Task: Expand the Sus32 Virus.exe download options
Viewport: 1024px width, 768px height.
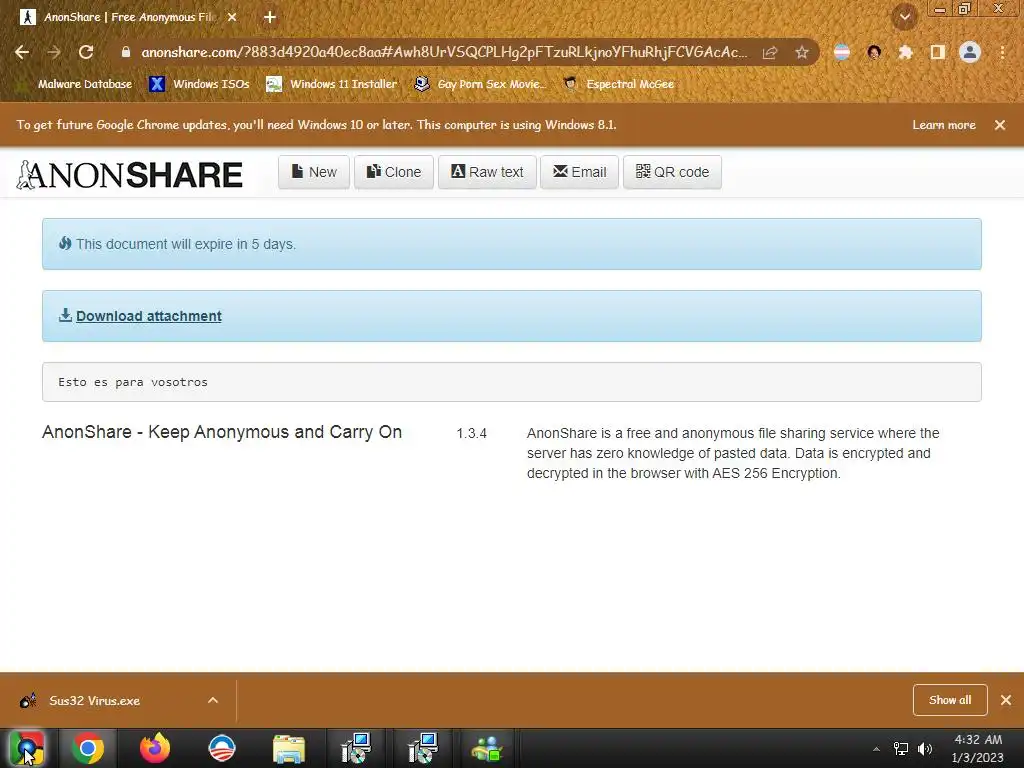Action: pyautogui.click(x=213, y=700)
